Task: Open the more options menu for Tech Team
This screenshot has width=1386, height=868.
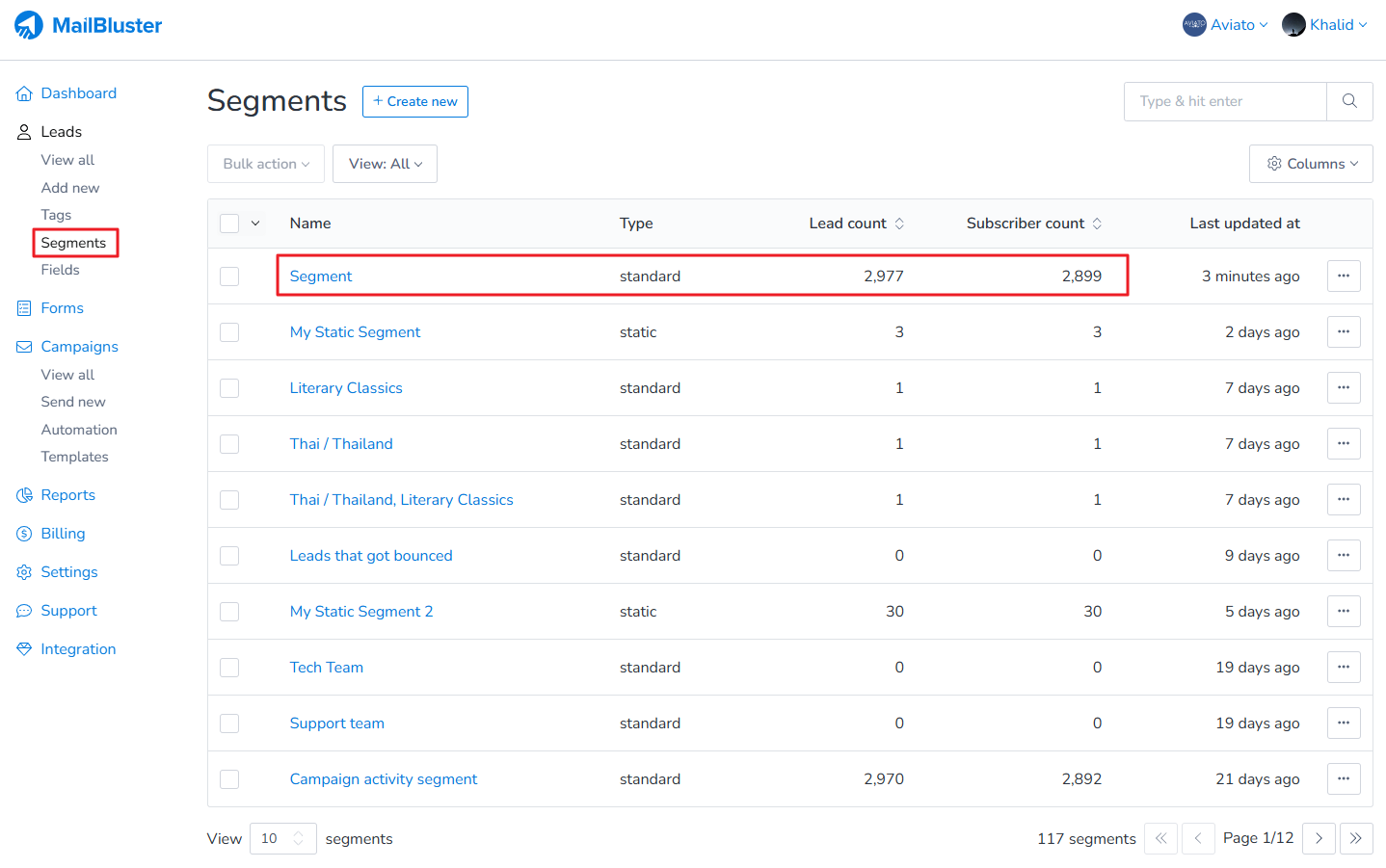Action: pyautogui.click(x=1343, y=668)
